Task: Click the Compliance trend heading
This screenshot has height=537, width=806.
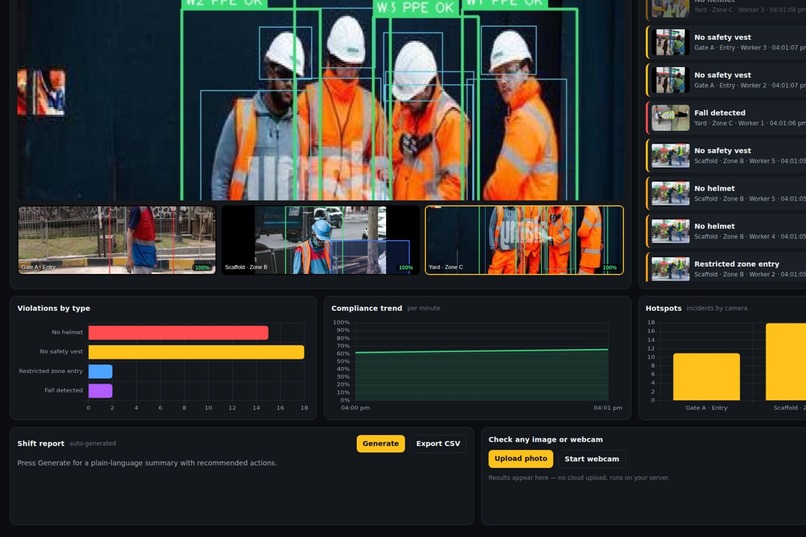Action: pos(367,308)
